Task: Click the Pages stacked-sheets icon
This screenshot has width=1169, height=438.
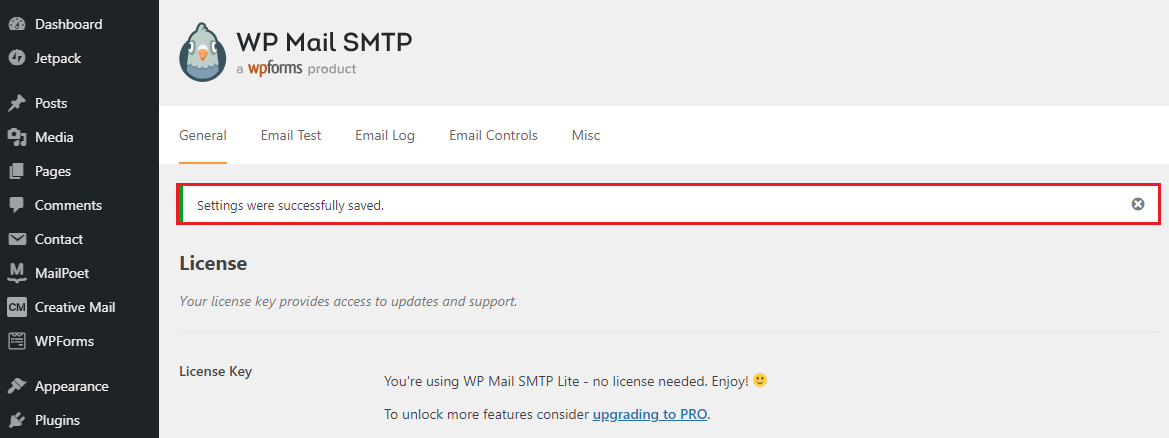Action: pos(17,171)
